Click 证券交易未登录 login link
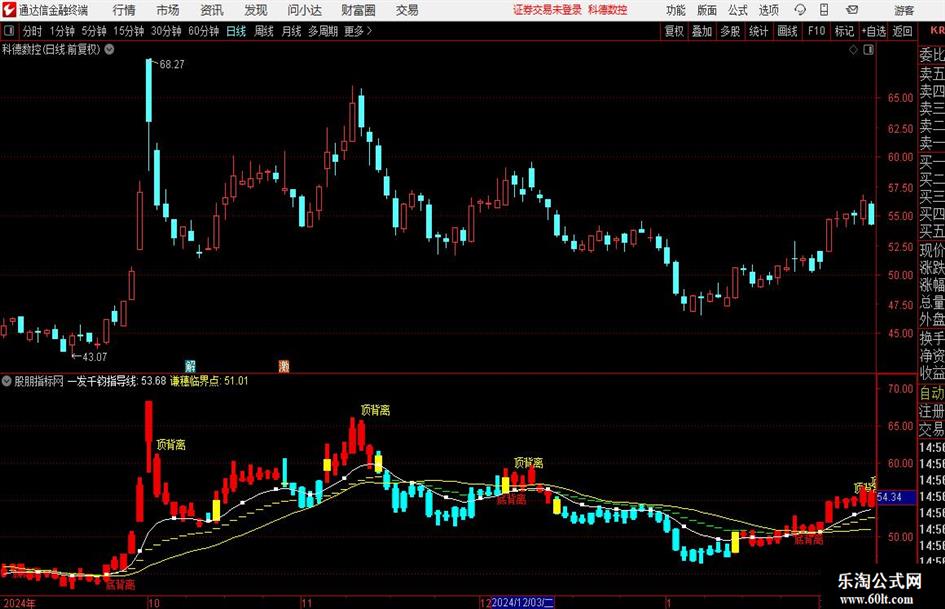The image size is (945, 609). (547, 10)
